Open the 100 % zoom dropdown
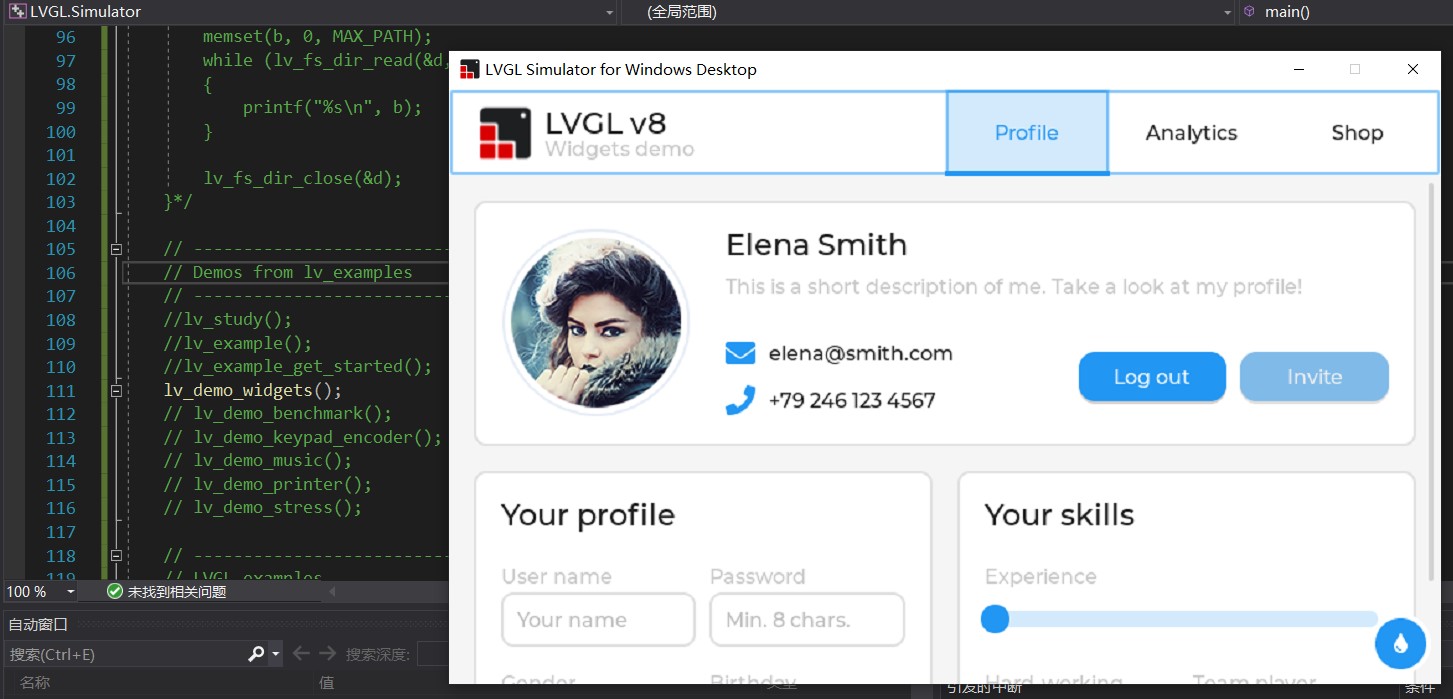 (x=70, y=592)
